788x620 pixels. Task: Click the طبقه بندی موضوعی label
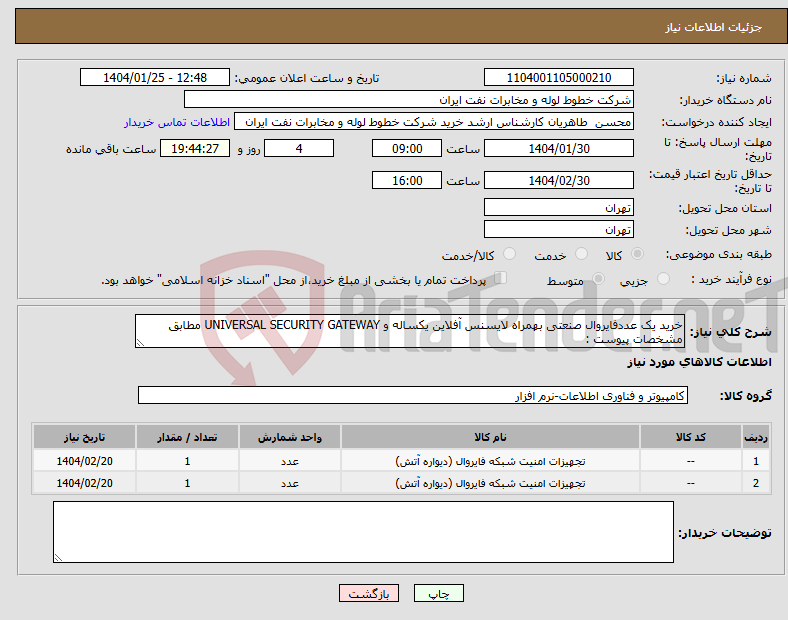click(719, 254)
